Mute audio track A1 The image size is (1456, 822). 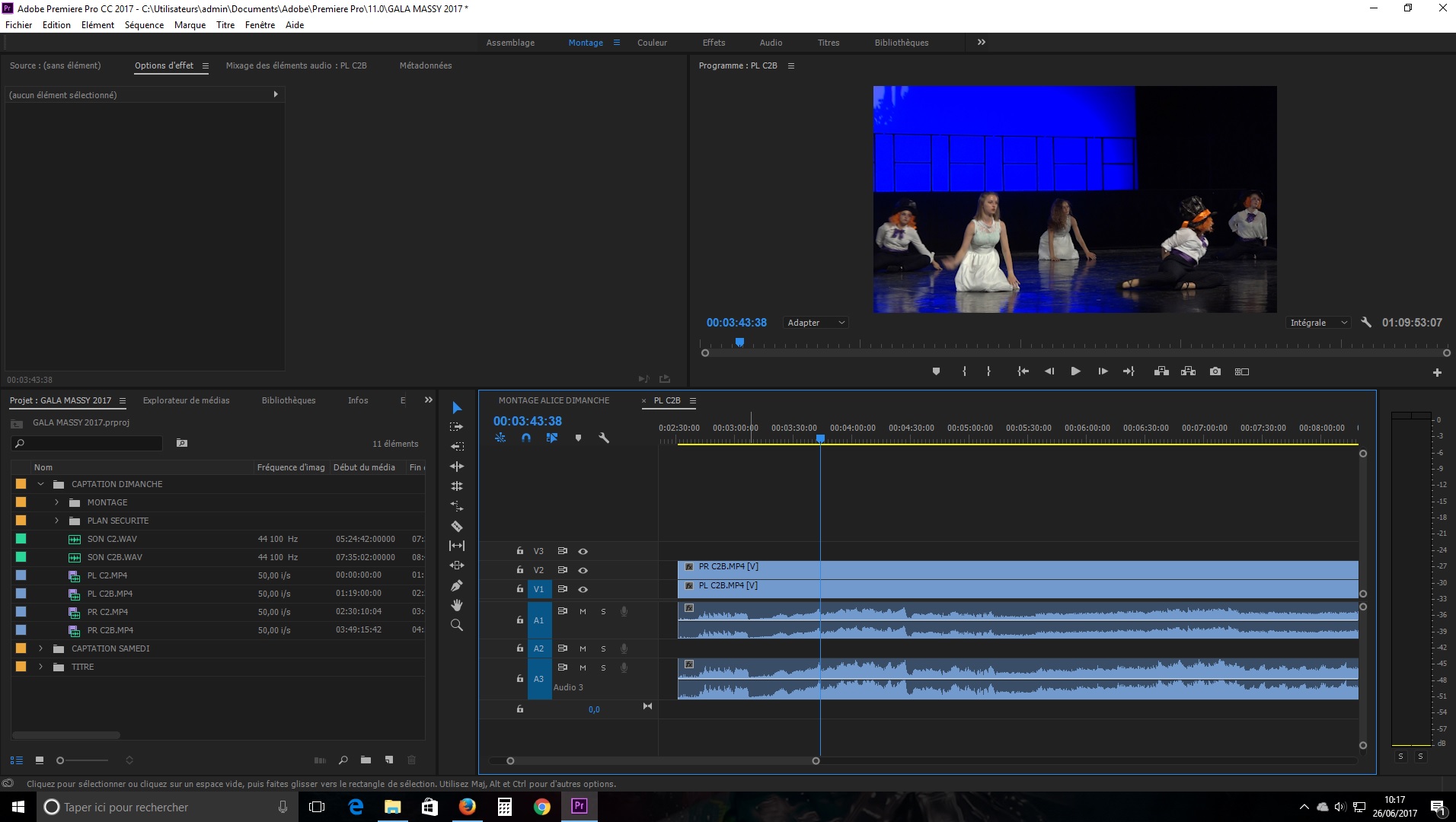pos(583,611)
